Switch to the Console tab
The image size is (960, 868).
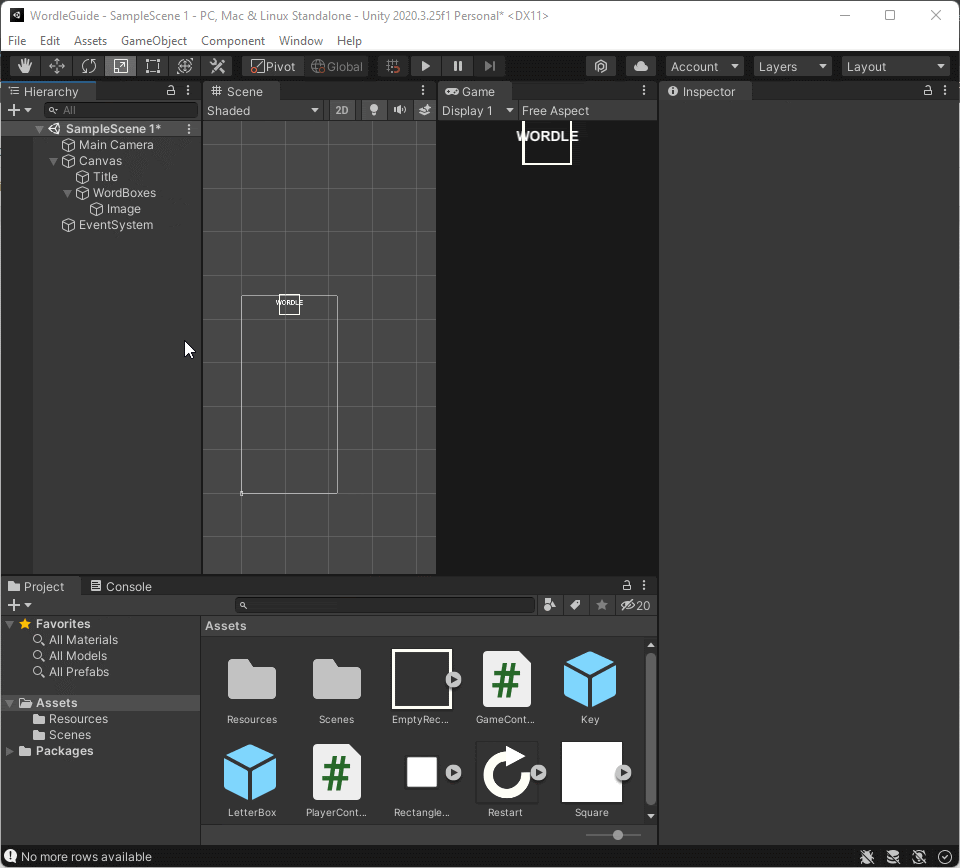pos(121,586)
